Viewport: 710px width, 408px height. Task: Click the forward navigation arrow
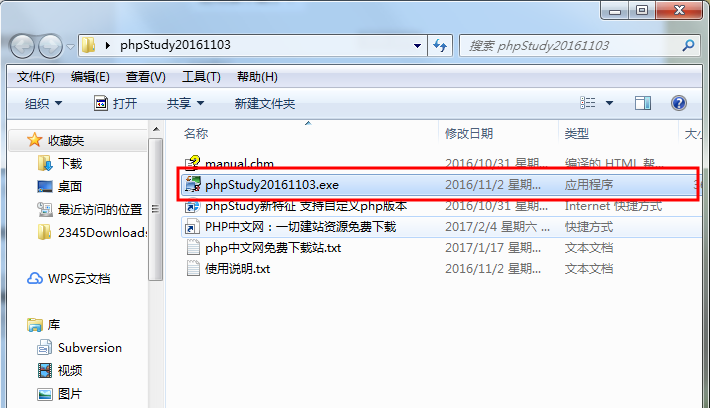50,46
